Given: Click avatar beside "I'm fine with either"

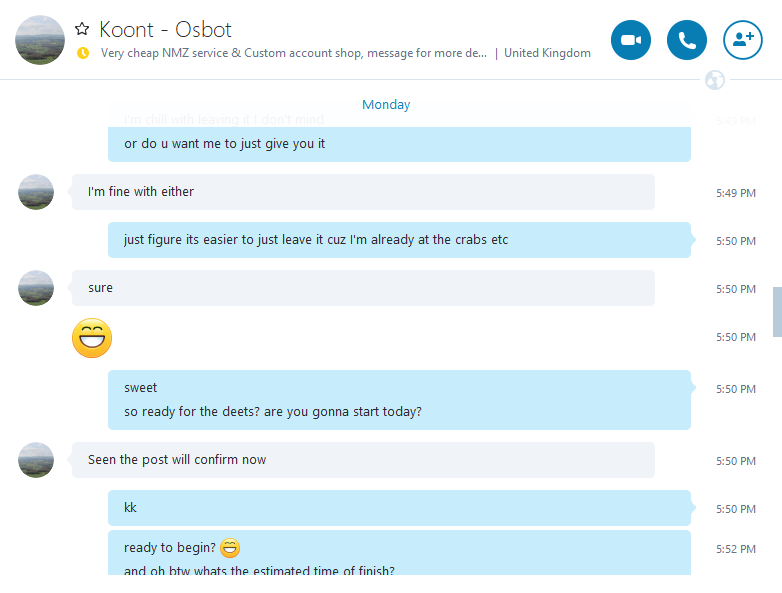Looking at the screenshot, I should click(36, 192).
